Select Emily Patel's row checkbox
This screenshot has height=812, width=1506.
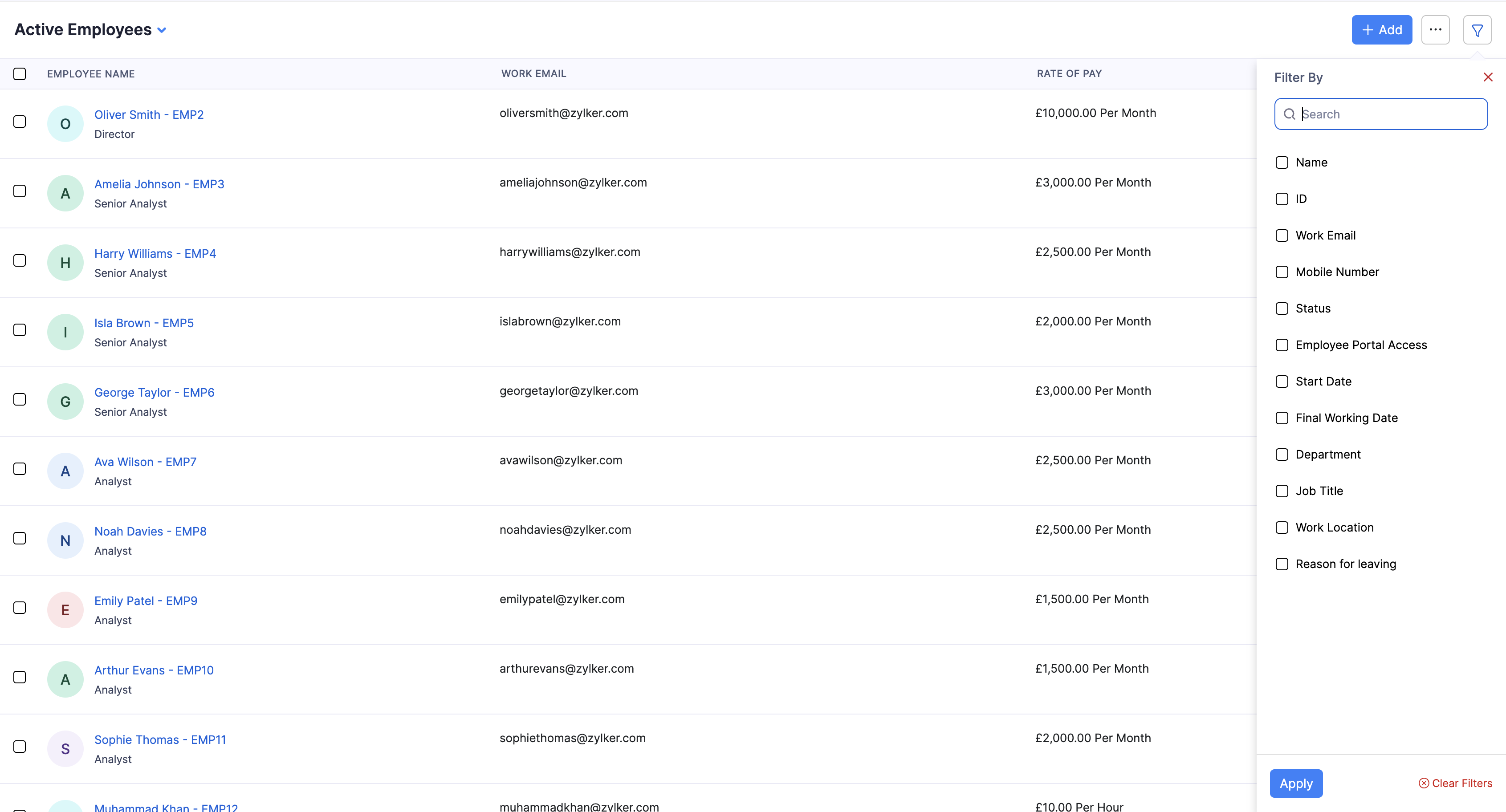20,608
